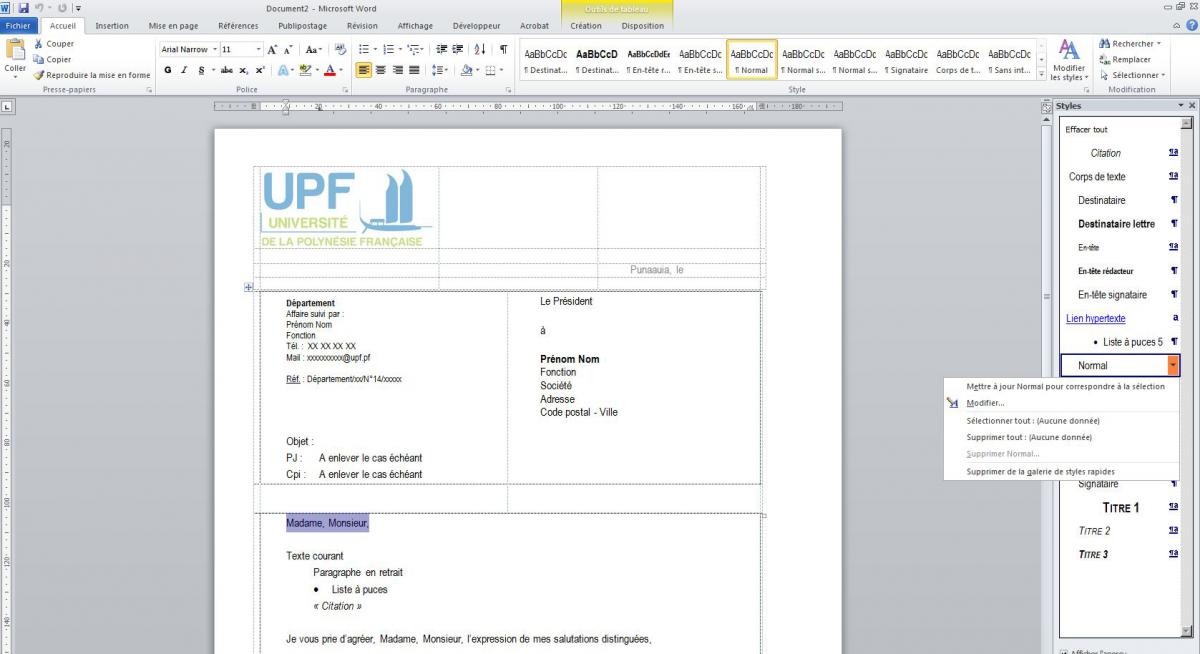Switch to the Mise en page tab
Viewport: 1200px width, 654px height.
coord(173,26)
